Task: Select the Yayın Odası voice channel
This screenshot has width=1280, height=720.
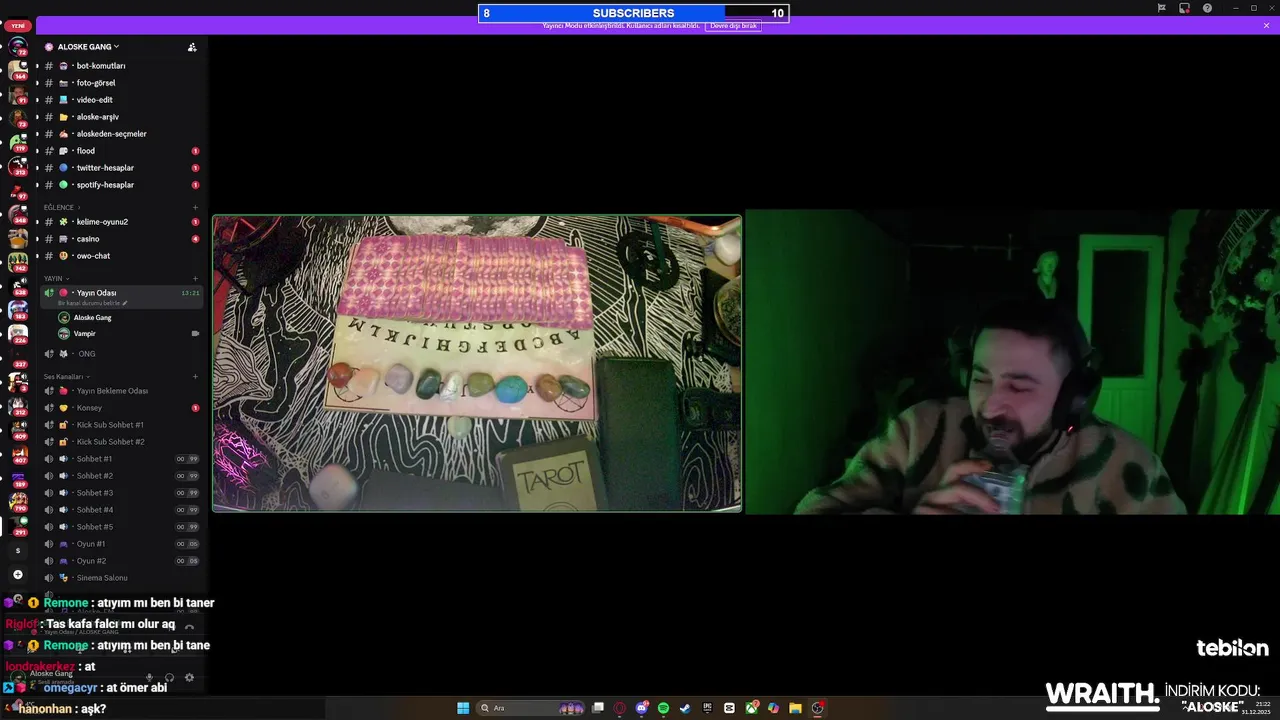Action: point(120,296)
